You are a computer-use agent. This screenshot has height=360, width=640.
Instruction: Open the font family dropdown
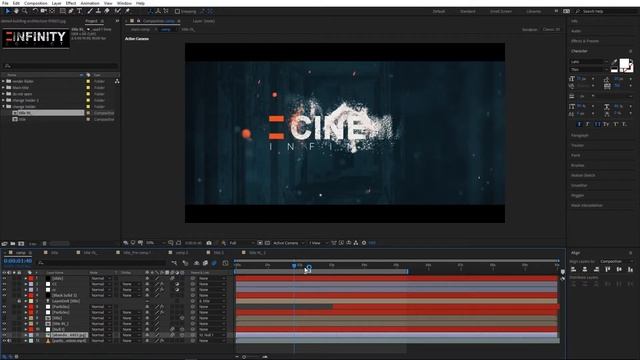click(588, 62)
